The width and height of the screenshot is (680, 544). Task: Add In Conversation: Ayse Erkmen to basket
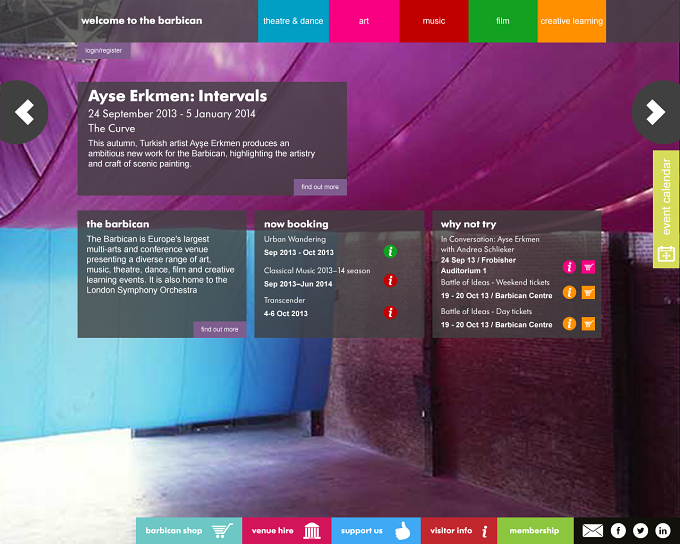click(x=588, y=267)
